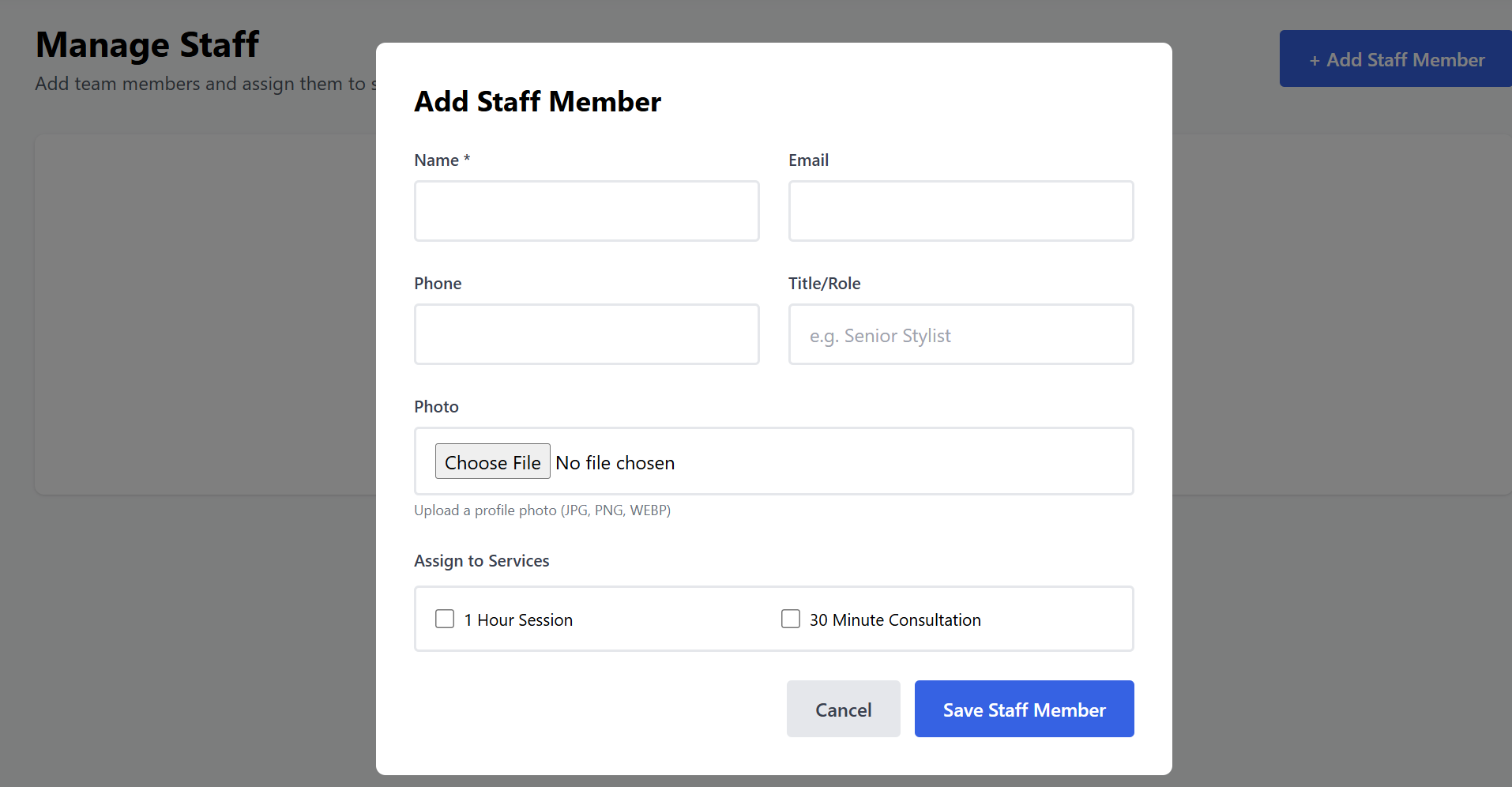Click the '1 Hour Session' label text

[x=518, y=620]
